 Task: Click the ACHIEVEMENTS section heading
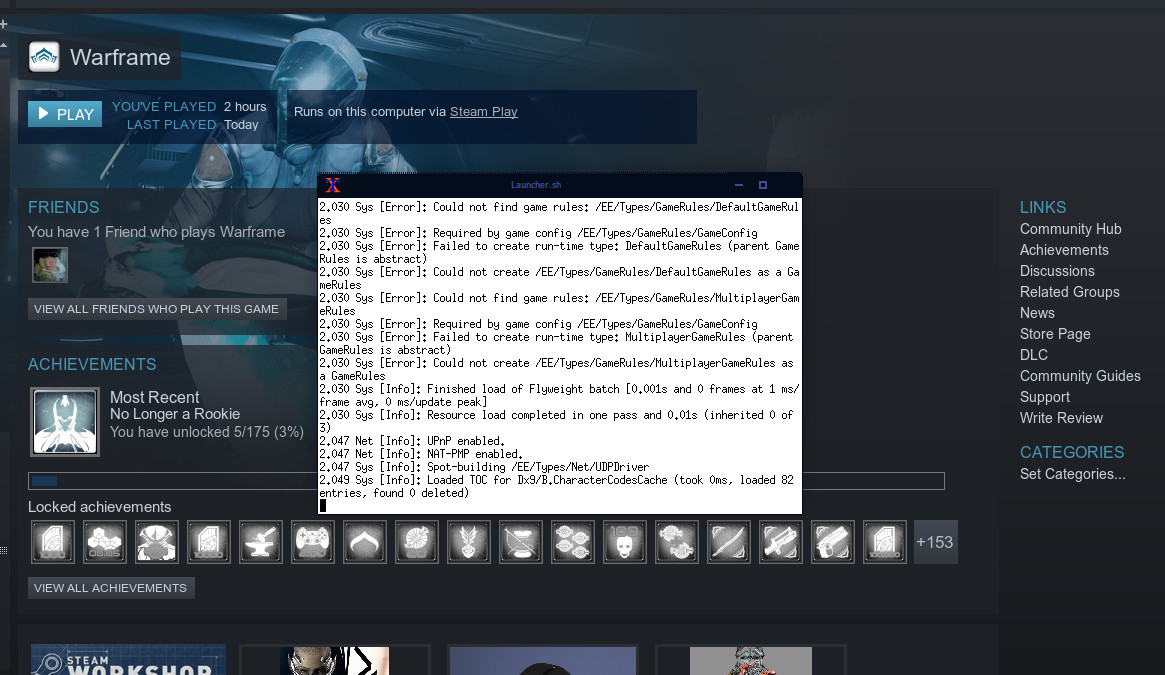click(x=92, y=364)
